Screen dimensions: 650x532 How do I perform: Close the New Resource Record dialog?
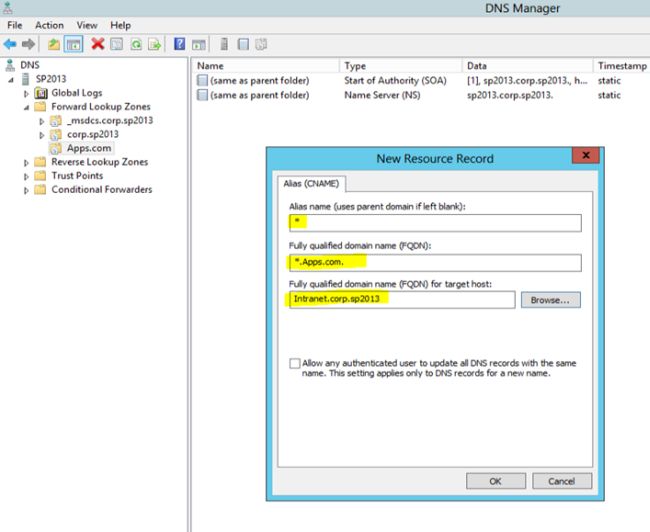point(585,155)
